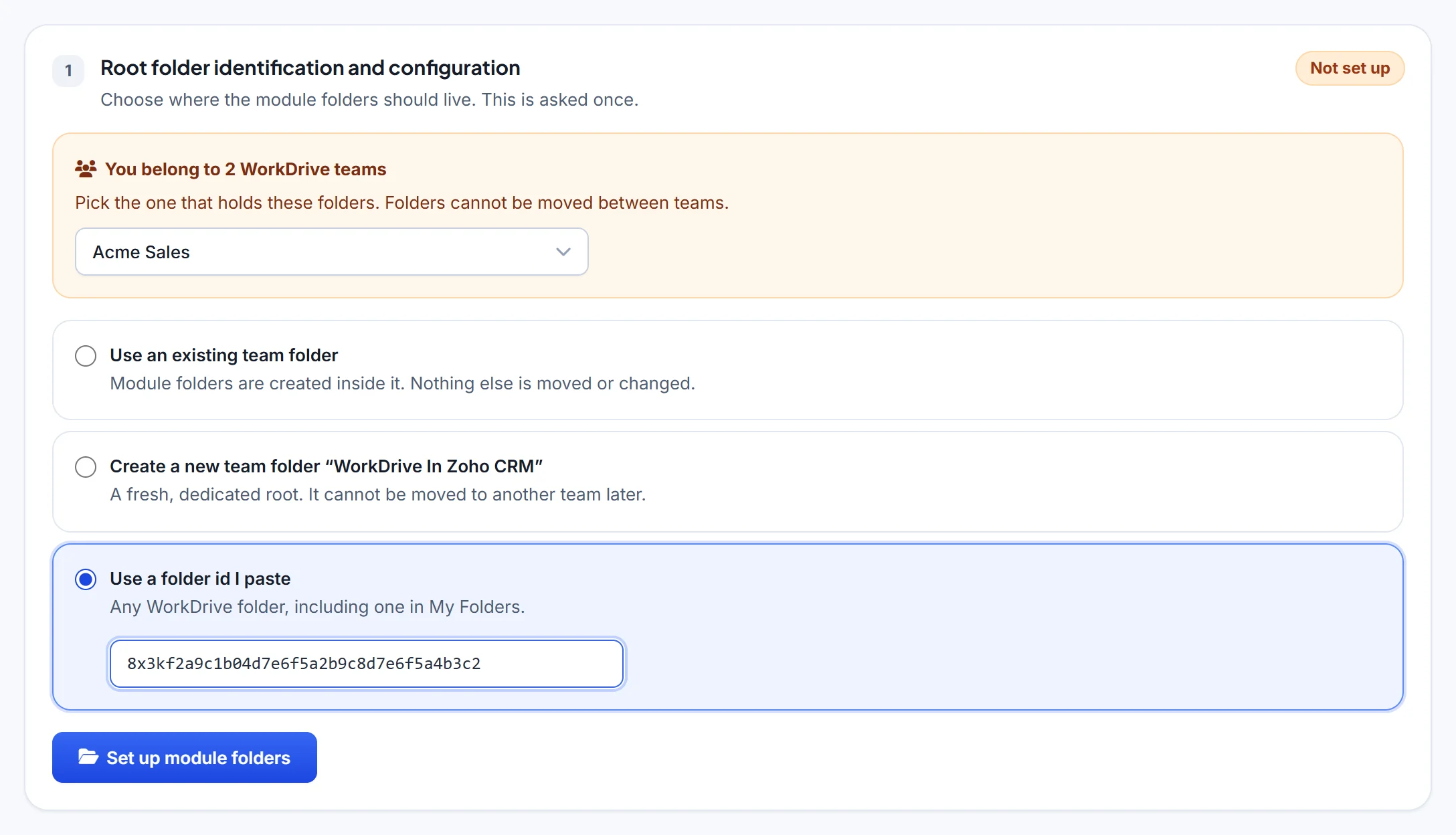Click the Acme Sales text in selector
The height and width of the screenshot is (835, 1456).
click(141, 252)
